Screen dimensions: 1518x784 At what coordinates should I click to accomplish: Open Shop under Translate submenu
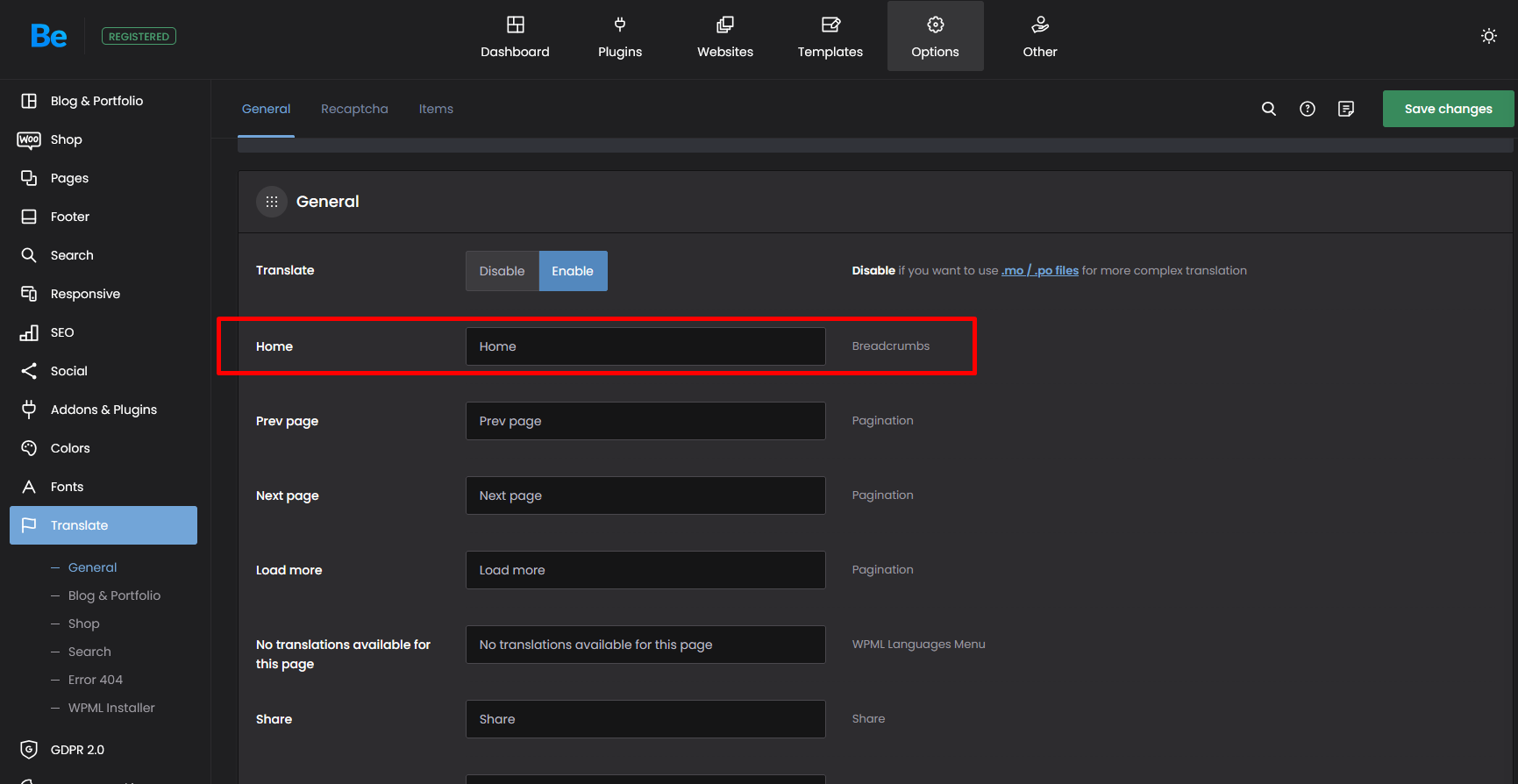tap(84, 624)
